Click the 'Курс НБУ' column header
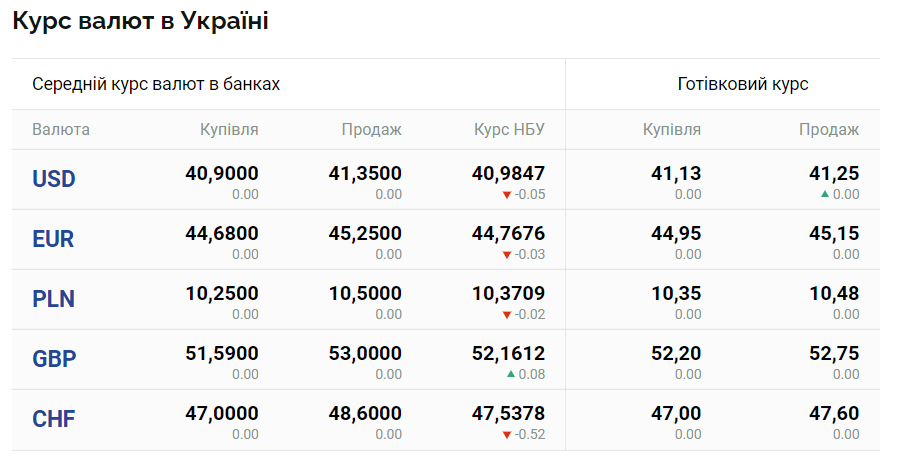The image size is (899, 459). pos(509,130)
